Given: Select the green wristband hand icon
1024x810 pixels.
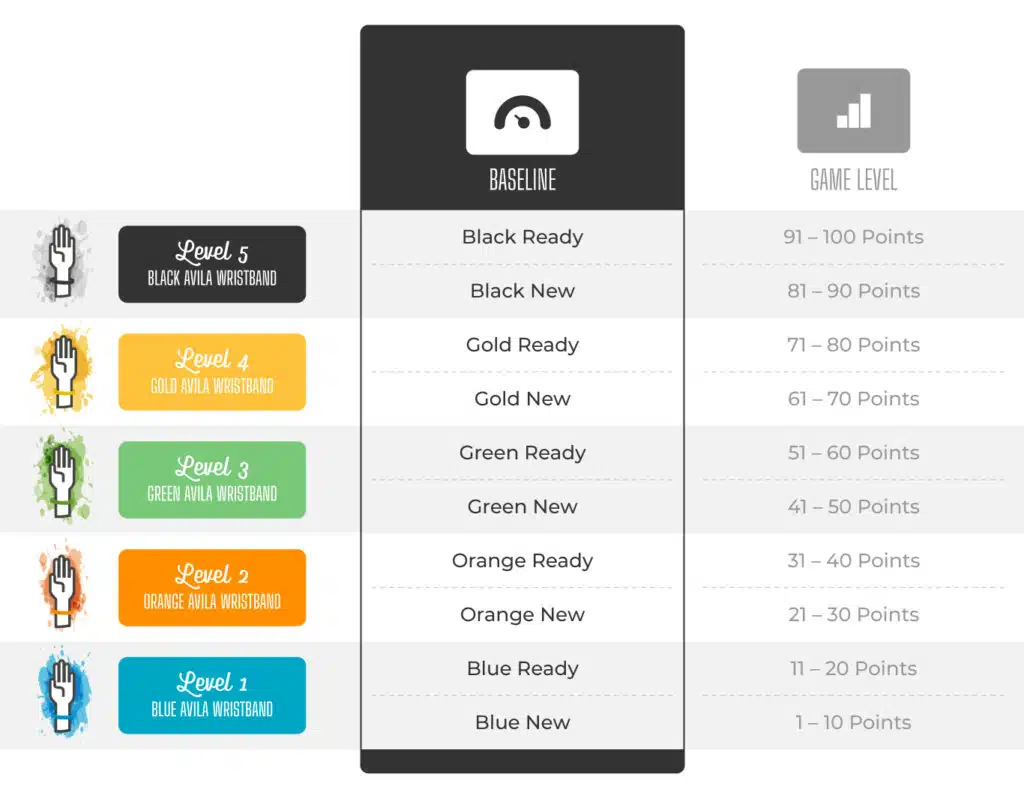Looking at the screenshot, I should (61, 479).
